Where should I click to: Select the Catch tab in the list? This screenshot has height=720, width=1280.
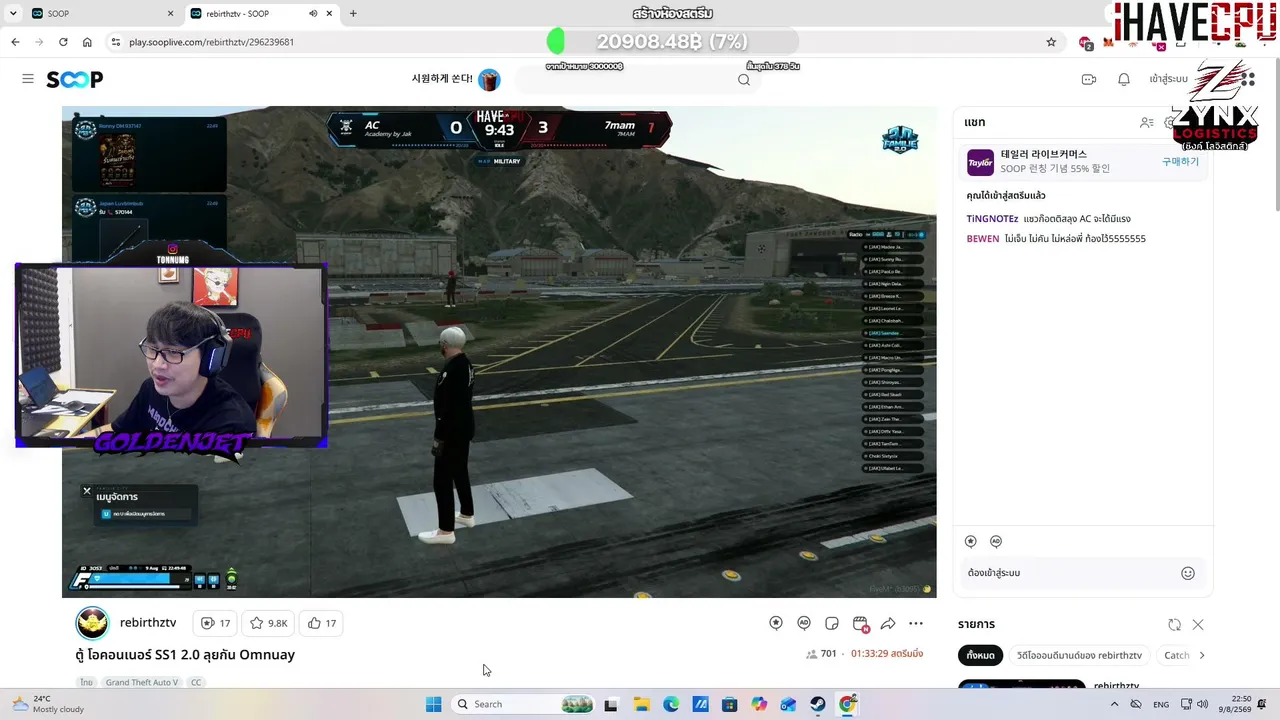pyautogui.click(x=1177, y=655)
